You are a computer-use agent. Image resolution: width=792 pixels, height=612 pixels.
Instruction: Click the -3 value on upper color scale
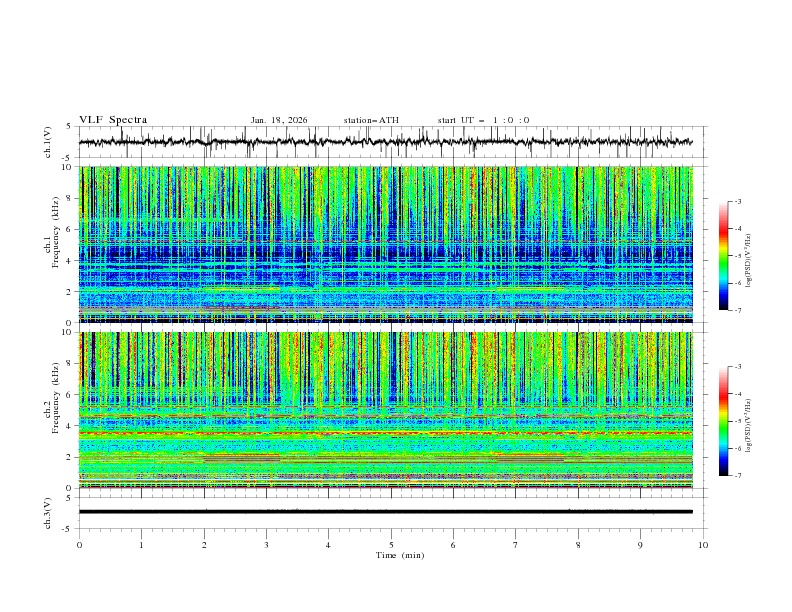click(x=737, y=201)
